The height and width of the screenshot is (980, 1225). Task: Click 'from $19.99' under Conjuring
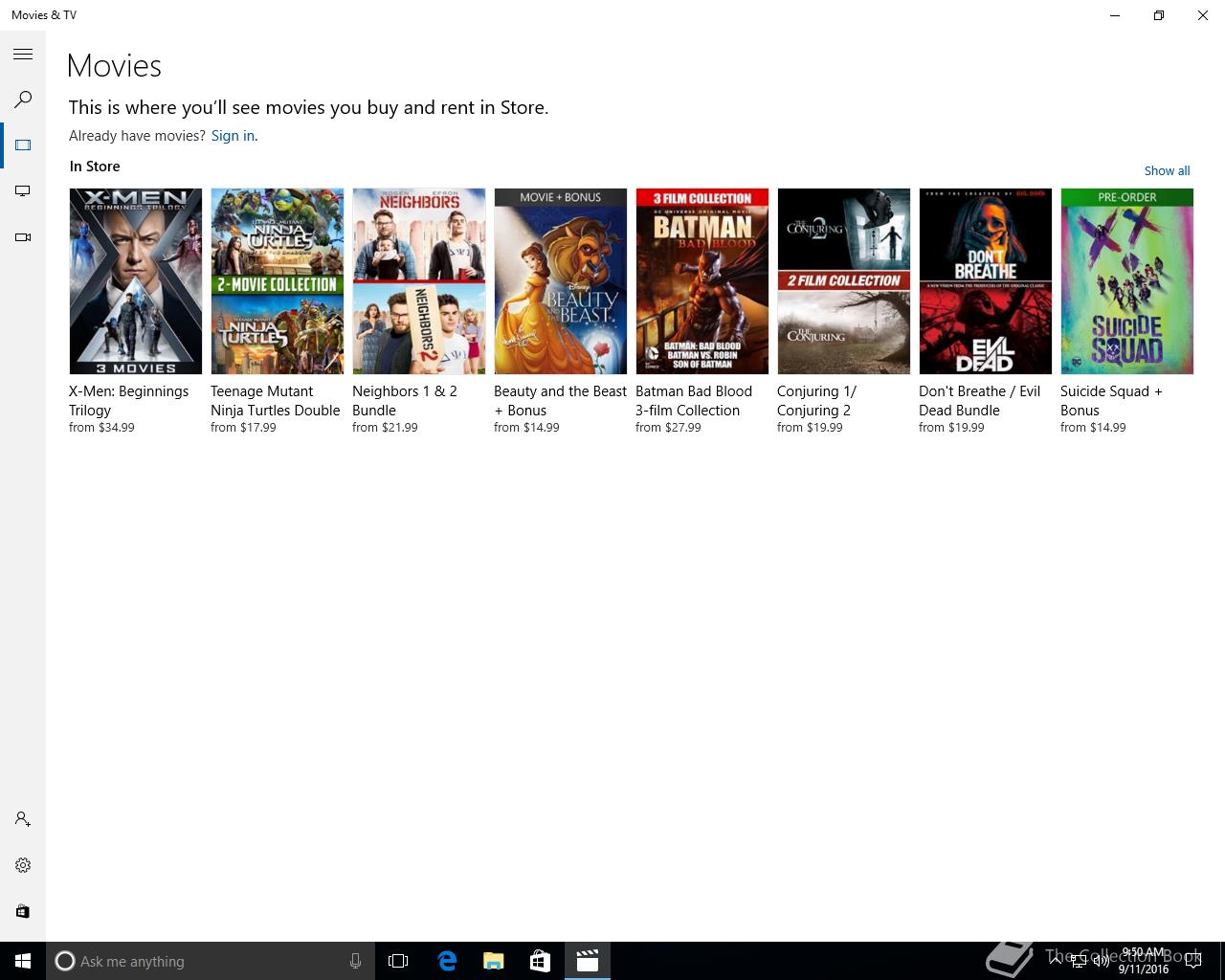(x=810, y=428)
